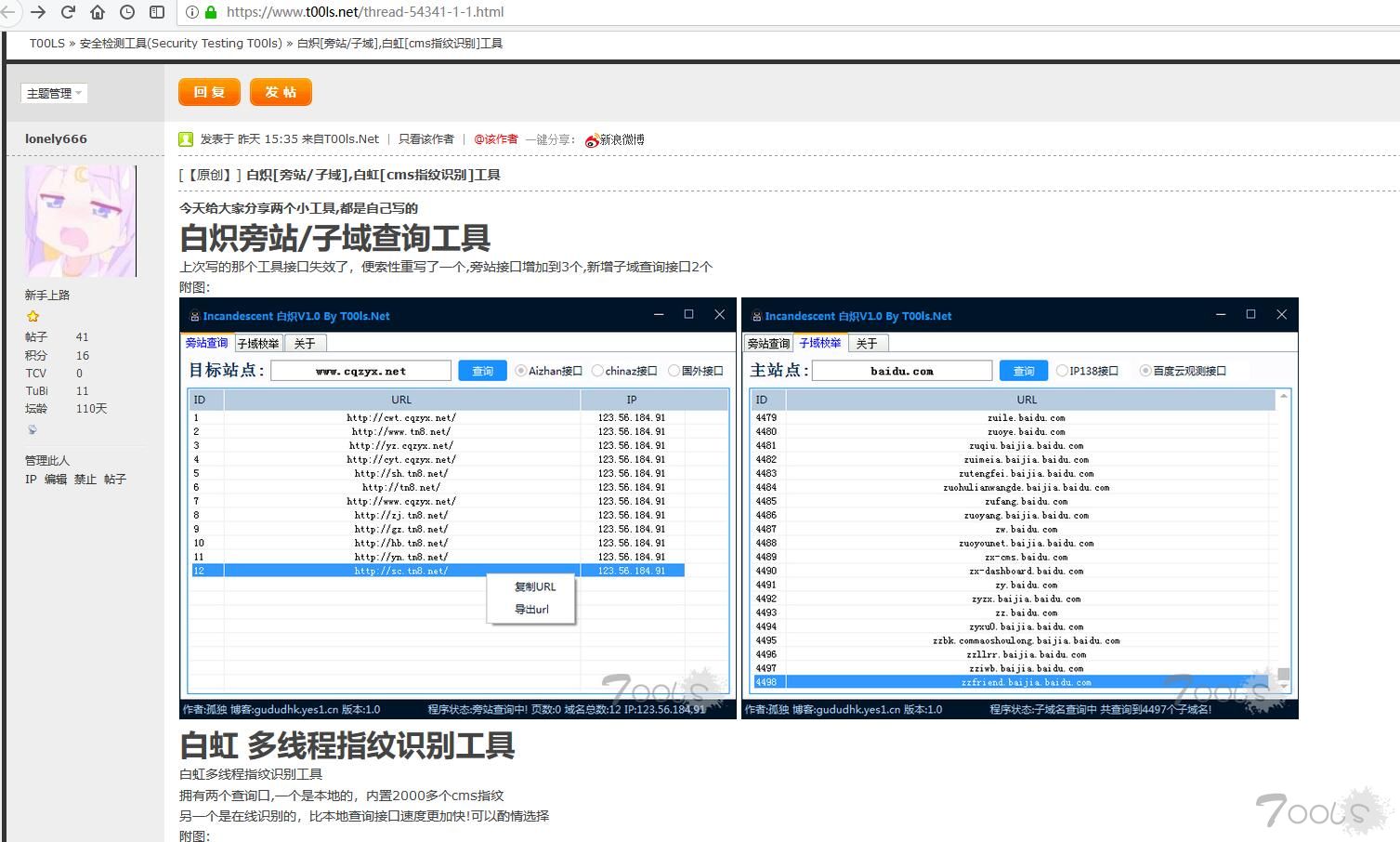Select 关于 tab in the cqzyx window
Viewport: 1400px width, 842px height.
click(305, 344)
